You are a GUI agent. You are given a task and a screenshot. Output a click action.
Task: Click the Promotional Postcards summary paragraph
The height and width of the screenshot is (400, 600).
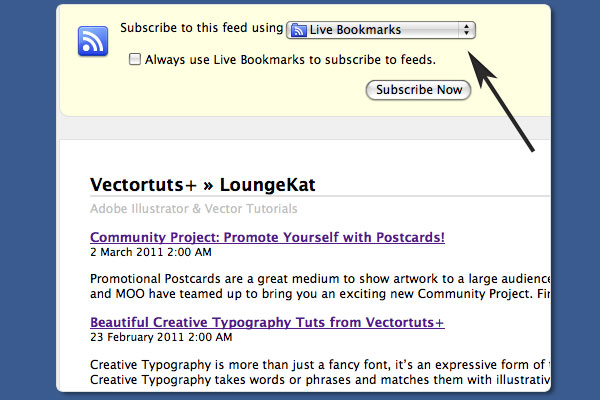[x=320, y=278]
